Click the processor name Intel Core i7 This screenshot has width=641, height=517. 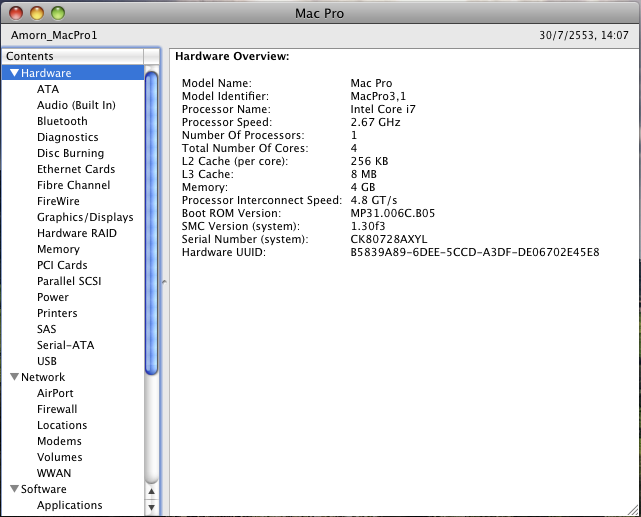pyautogui.click(x=383, y=109)
